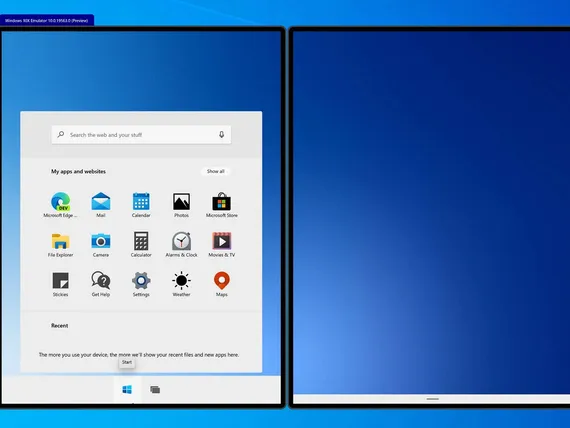Open the Stickies app
The width and height of the screenshot is (570, 428).
point(60,284)
